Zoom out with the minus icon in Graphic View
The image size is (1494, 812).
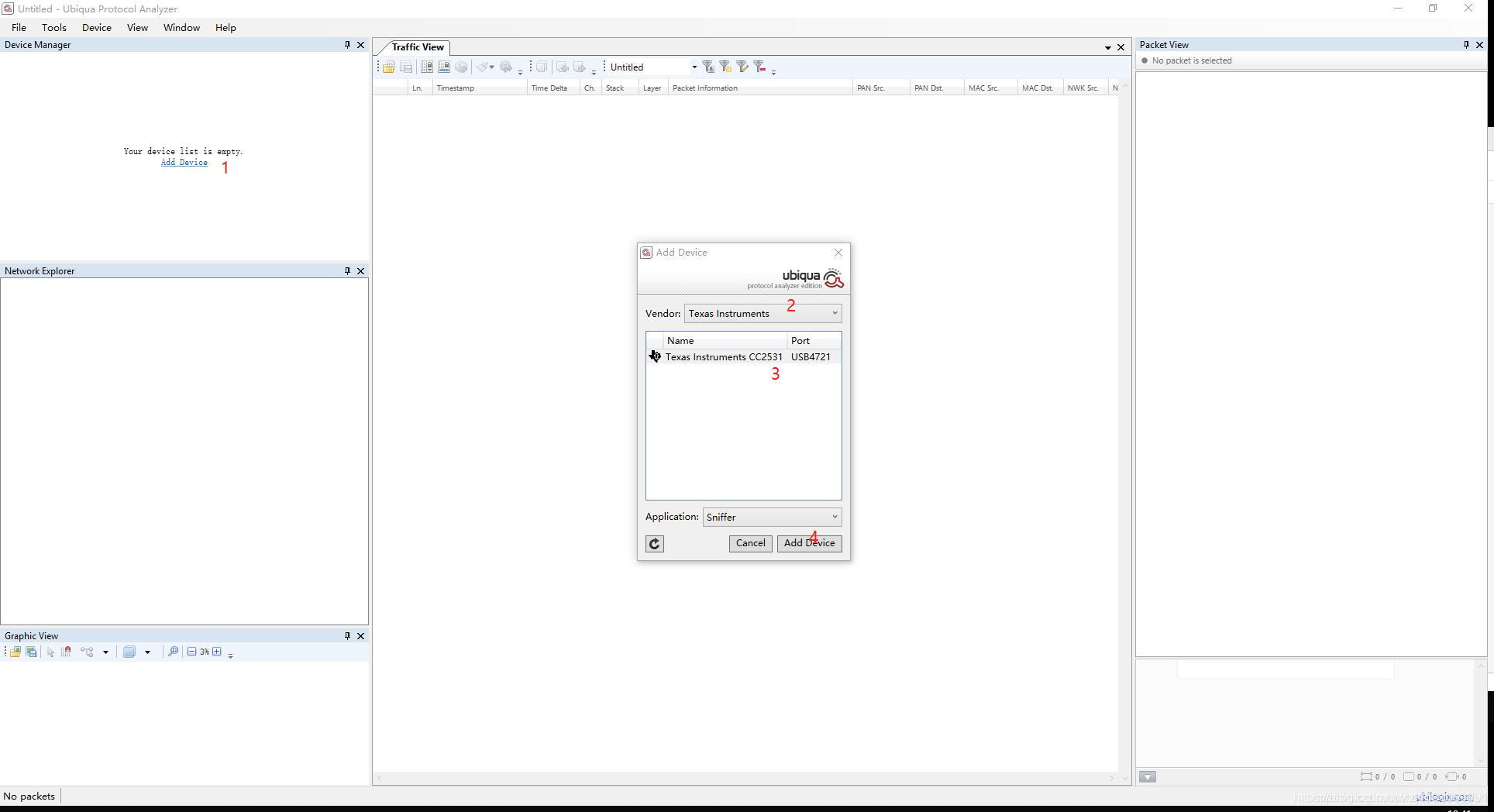coord(191,652)
